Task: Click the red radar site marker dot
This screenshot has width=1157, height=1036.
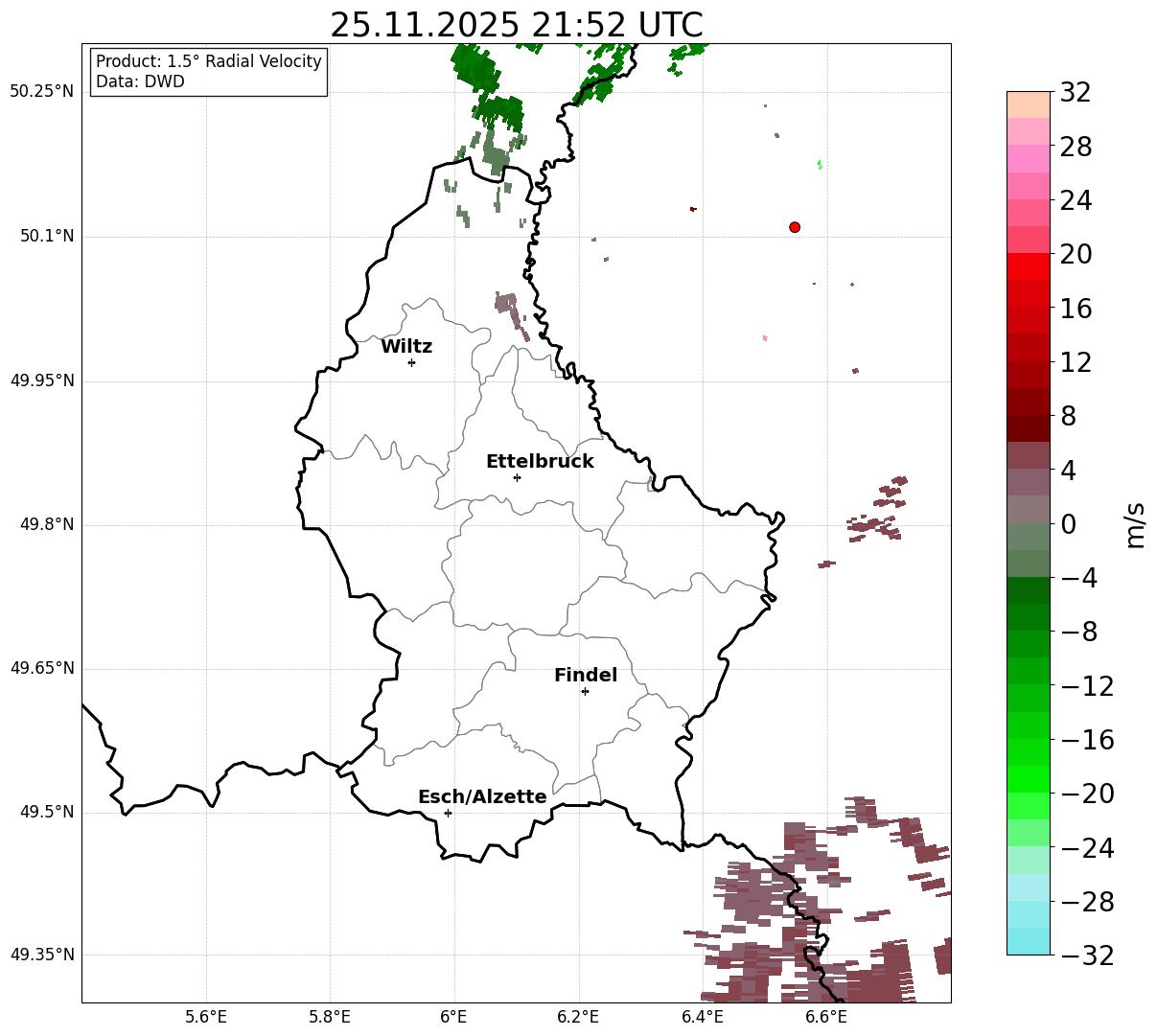Action: pos(795,227)
